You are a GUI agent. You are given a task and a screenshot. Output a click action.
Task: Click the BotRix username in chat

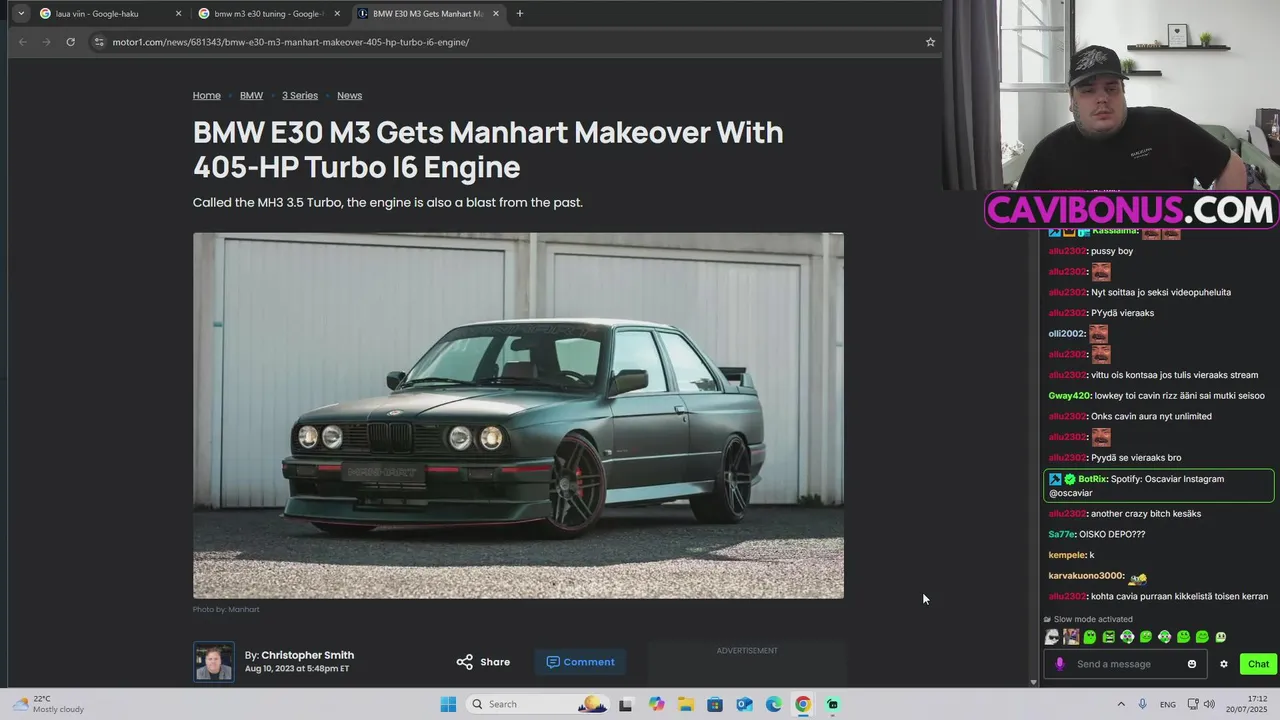1092,479
